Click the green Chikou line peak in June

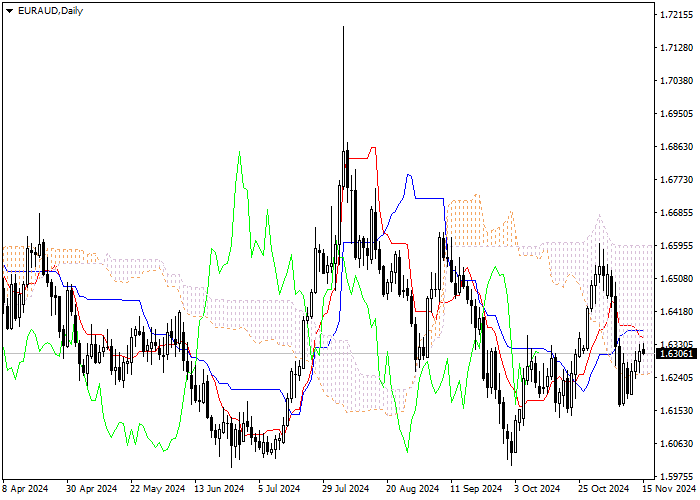point(240,153)
